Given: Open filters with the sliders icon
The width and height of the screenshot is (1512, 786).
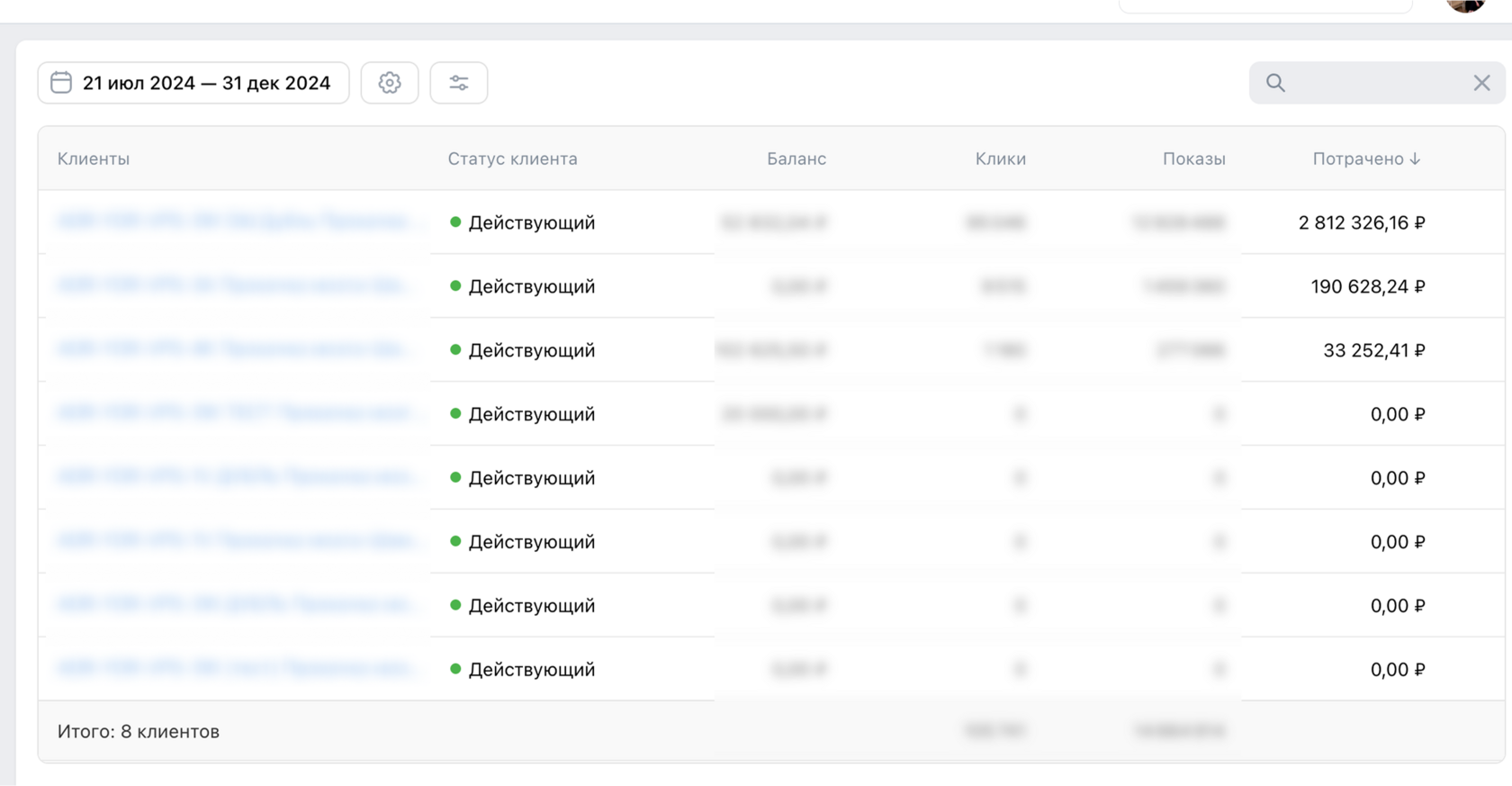Looking at the screenshot, I should [x=459, y=83].
